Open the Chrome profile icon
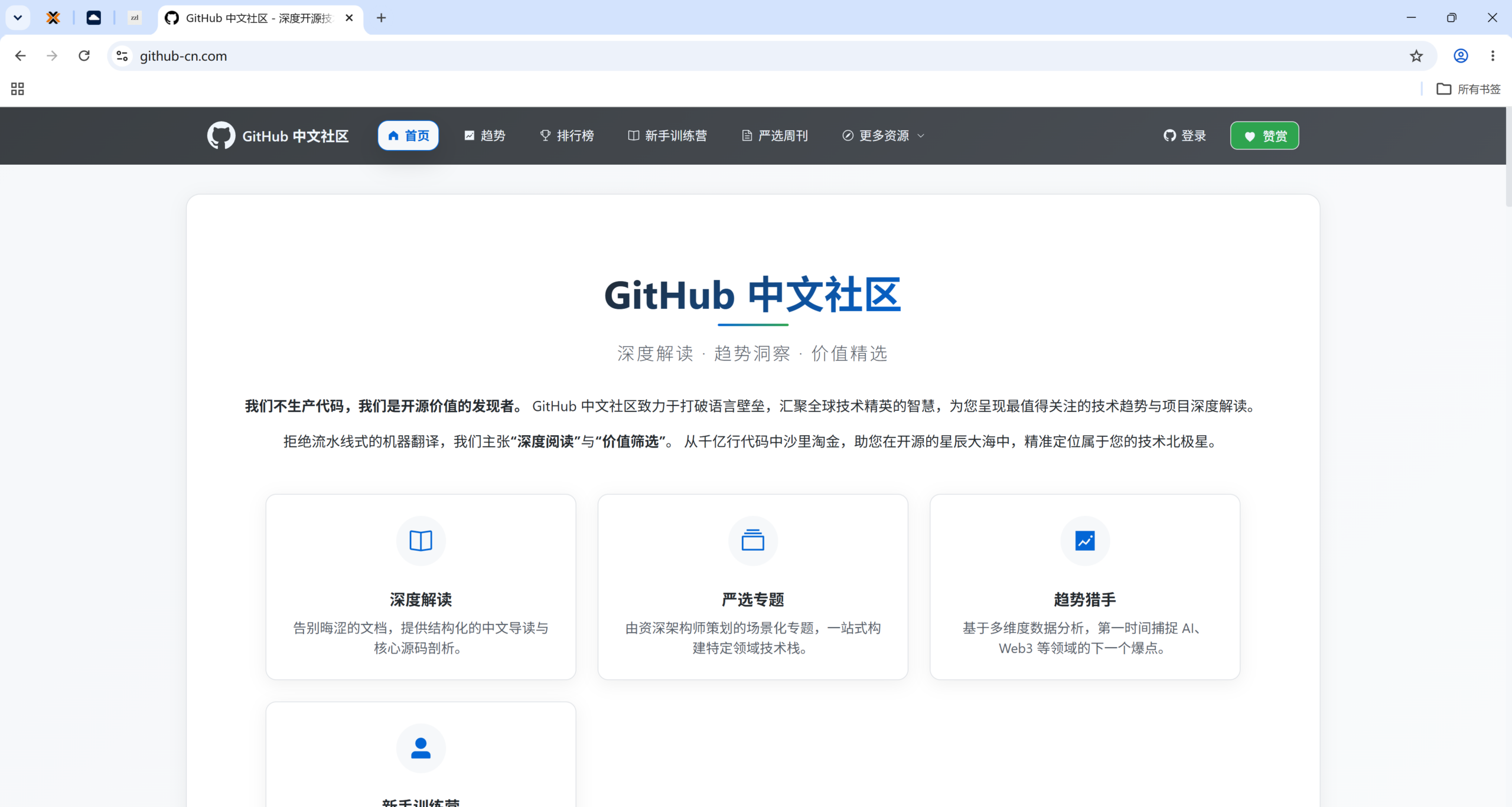The height and width of the screenshot is (807, 1512). pos(1461,56)
